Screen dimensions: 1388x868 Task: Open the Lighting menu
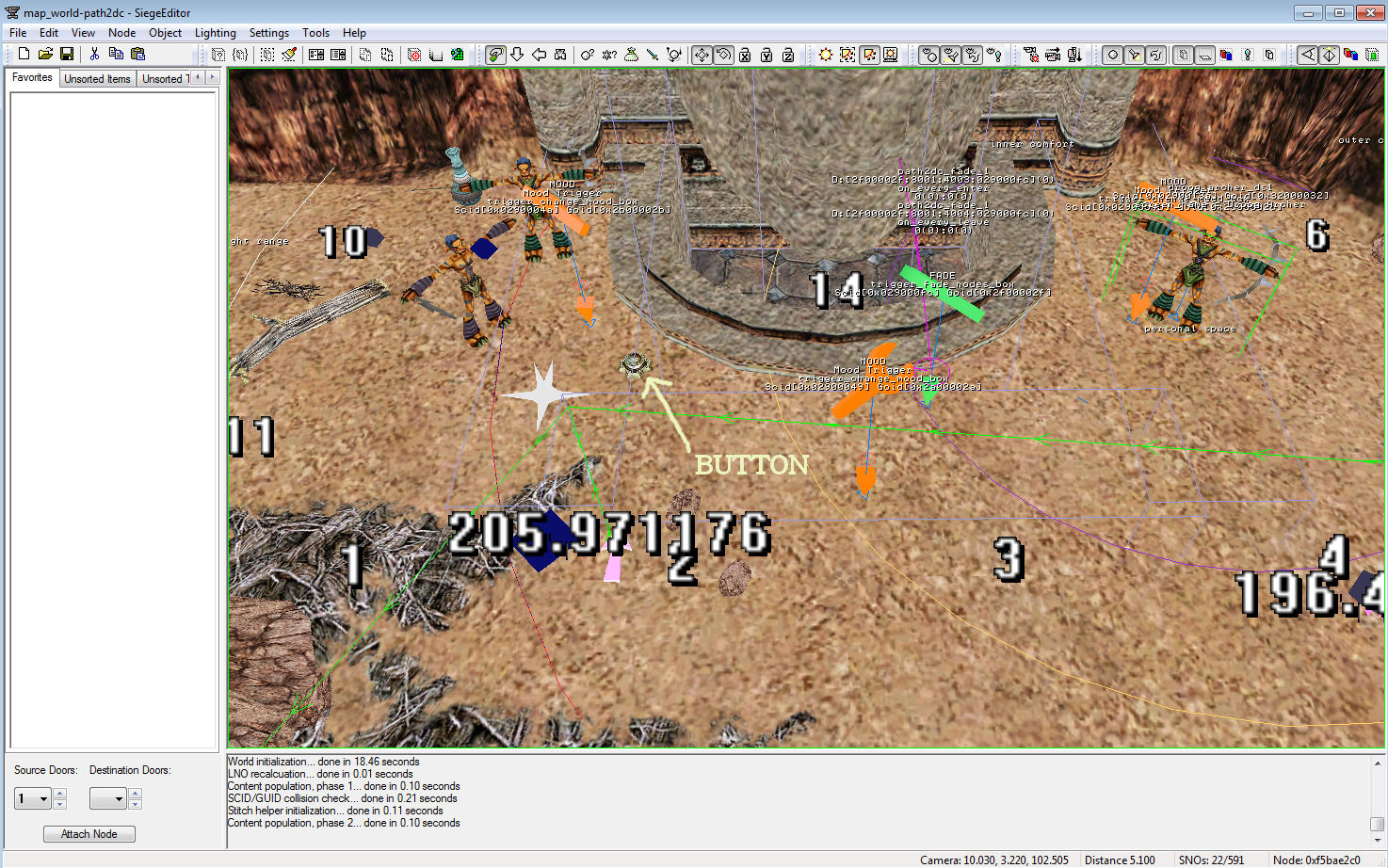click(215, 33)
